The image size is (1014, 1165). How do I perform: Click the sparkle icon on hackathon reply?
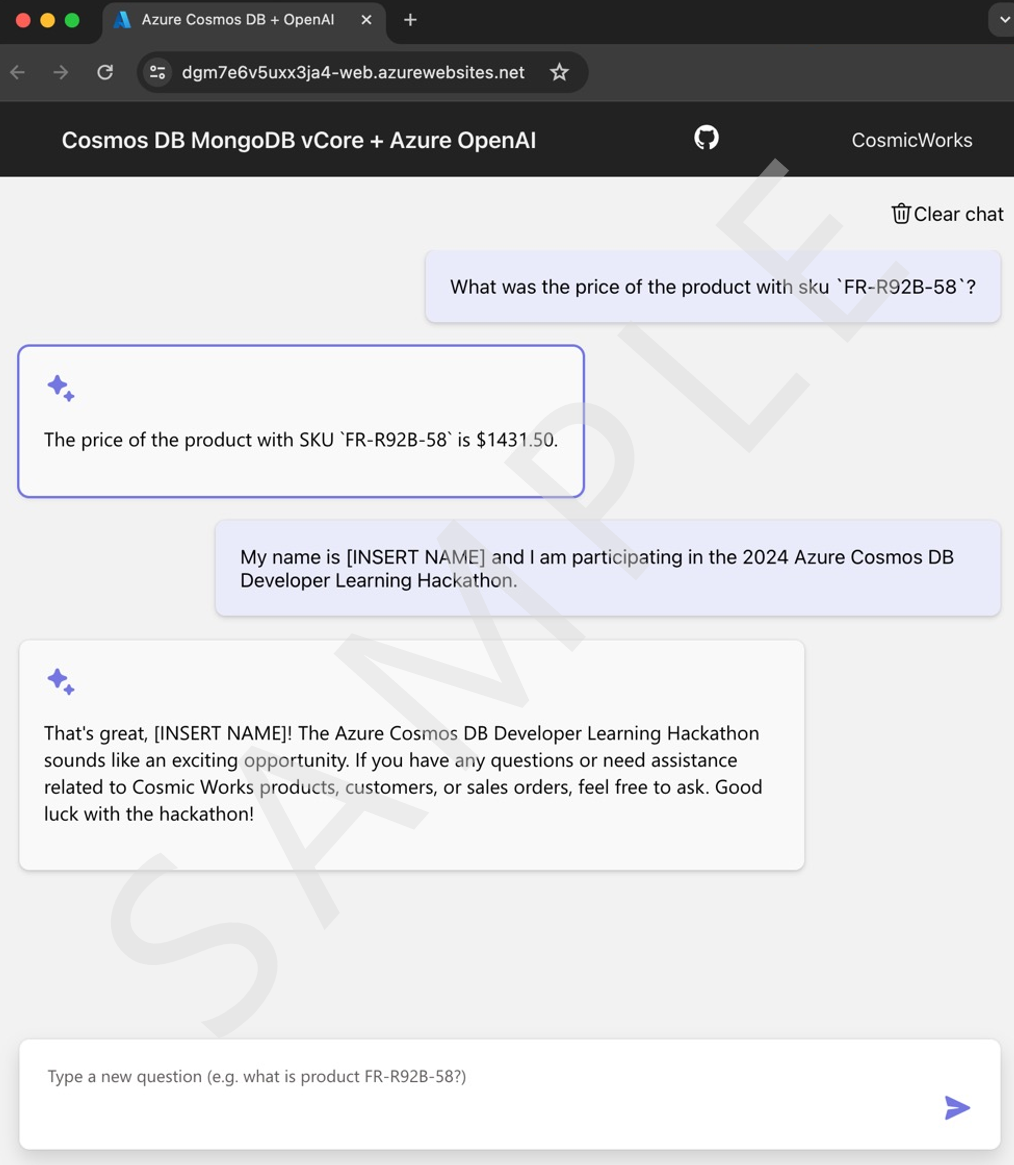coord(61,681)
